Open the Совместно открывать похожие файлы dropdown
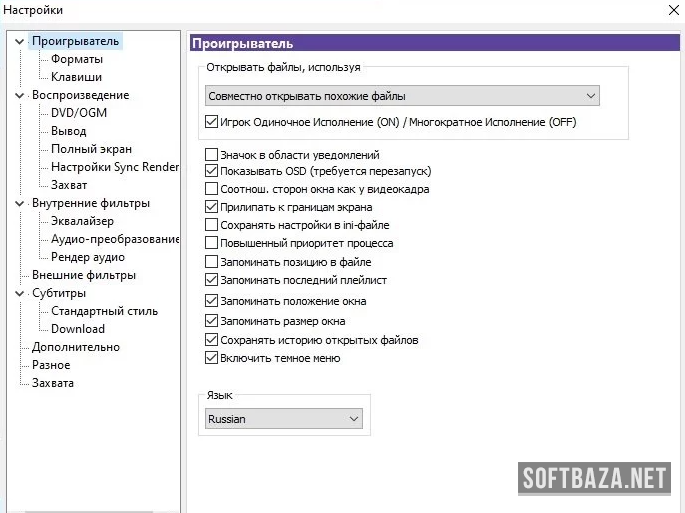This screenshot has height=513, width=685. 401,96
